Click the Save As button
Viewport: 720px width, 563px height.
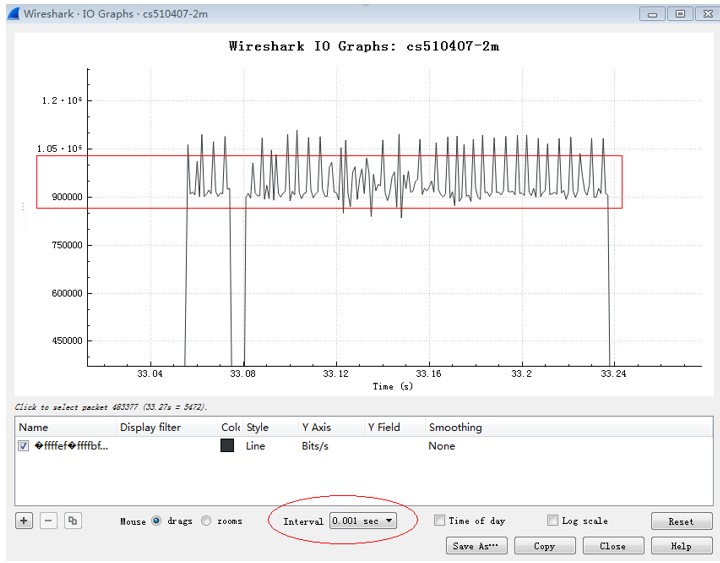[x=476, y=546]
